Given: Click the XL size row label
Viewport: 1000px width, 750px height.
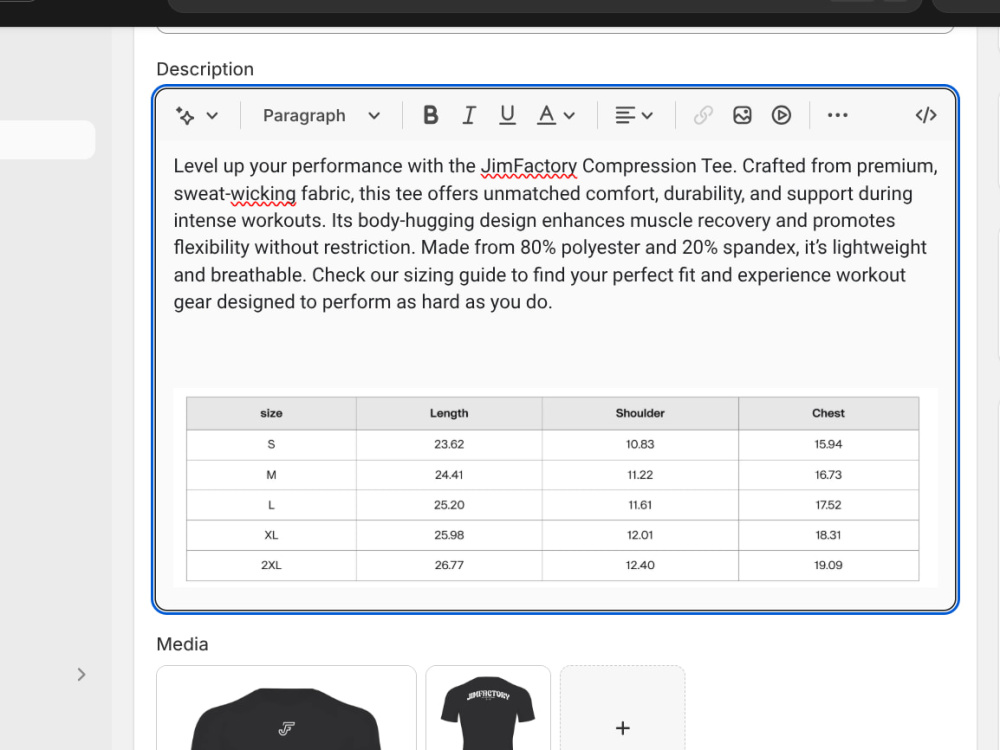Looking at the screenshot, I should 271,535.
